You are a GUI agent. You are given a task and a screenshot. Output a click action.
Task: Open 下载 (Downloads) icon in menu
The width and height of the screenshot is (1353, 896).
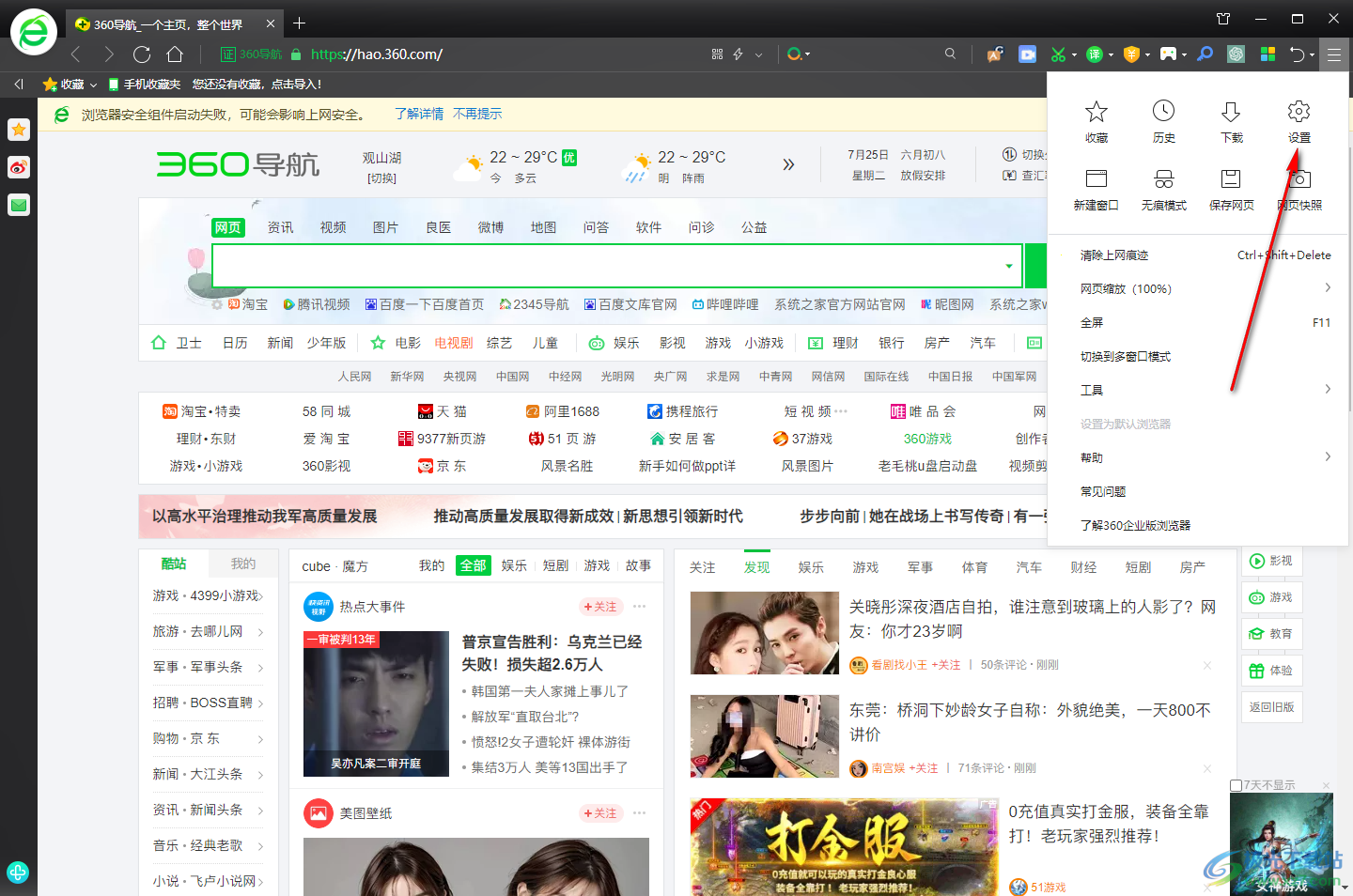click(1231, 122)
